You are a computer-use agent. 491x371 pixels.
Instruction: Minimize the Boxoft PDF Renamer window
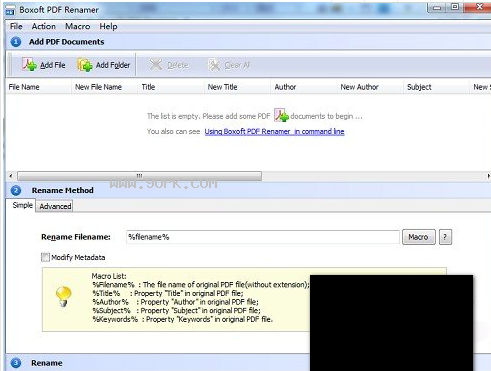(437, 7)
